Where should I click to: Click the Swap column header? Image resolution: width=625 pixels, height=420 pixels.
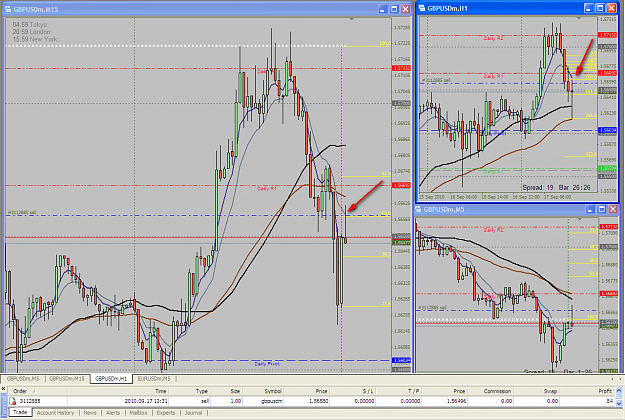pos(537,391)
